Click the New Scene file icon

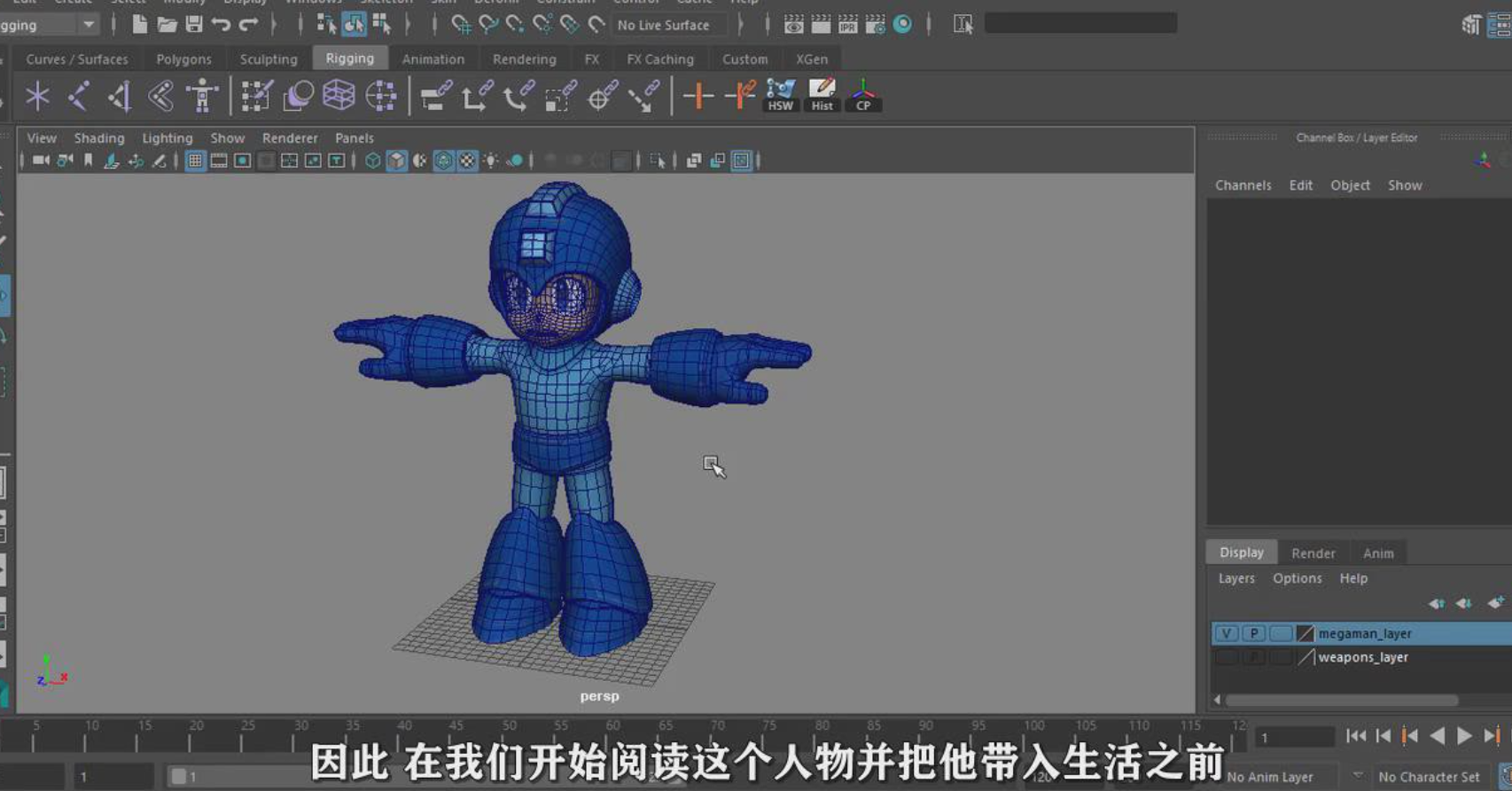pyautogui.click(x=139, y=25)
